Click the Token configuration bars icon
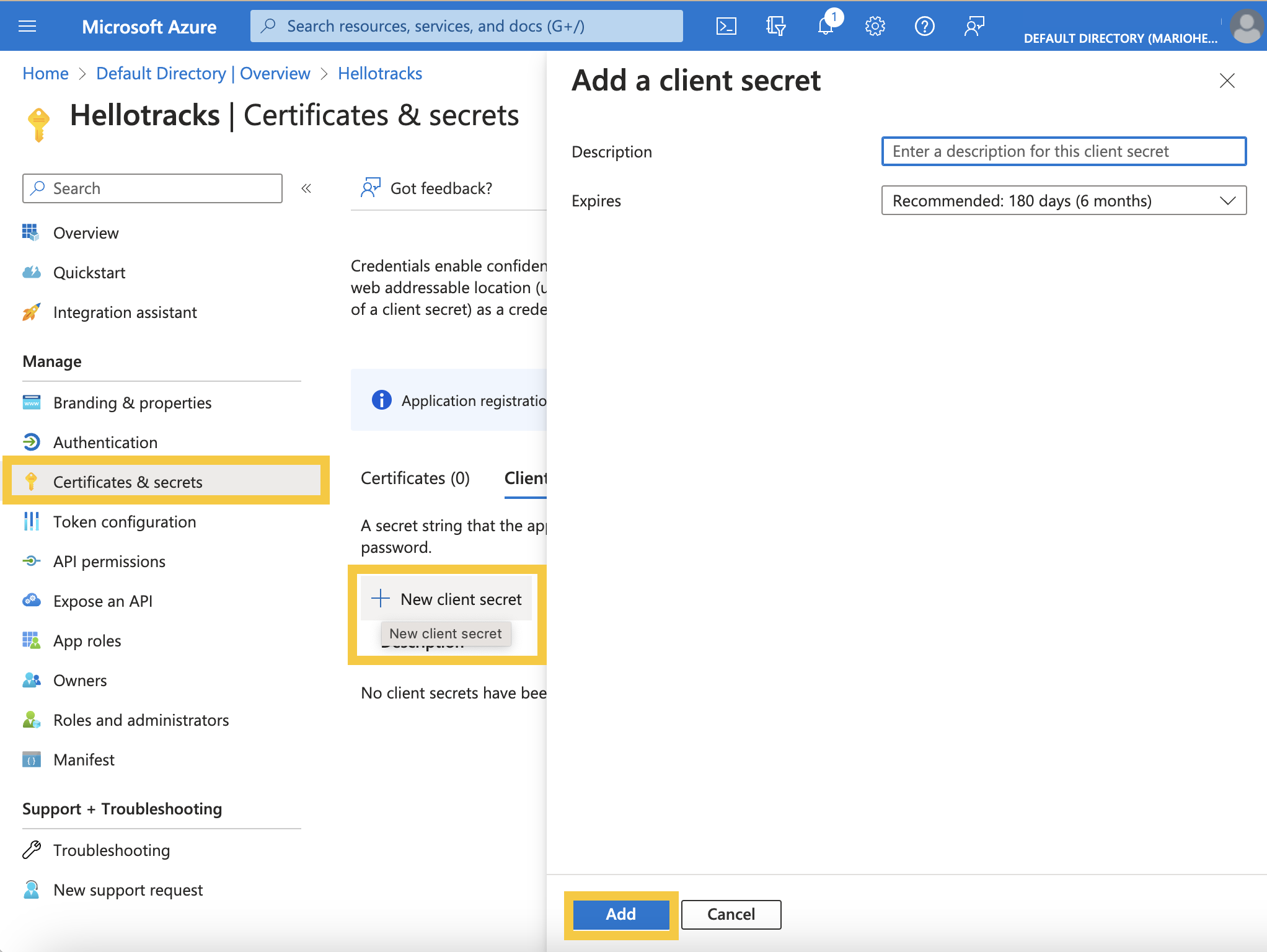This screenshot has width=1267, height=952. point(31,521)
